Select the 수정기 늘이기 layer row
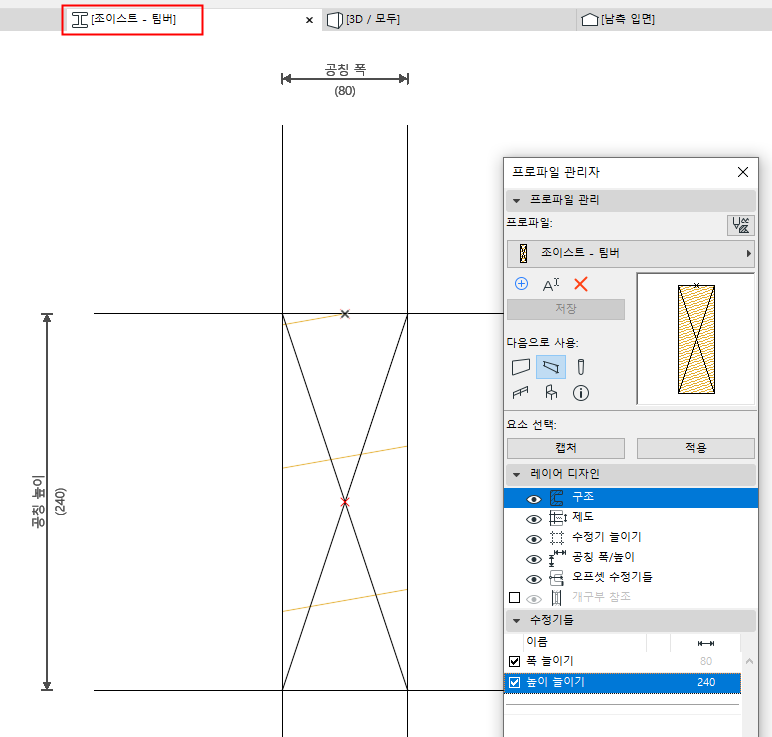The height and width of the screenshot is (737, 772). coord(631,537)
